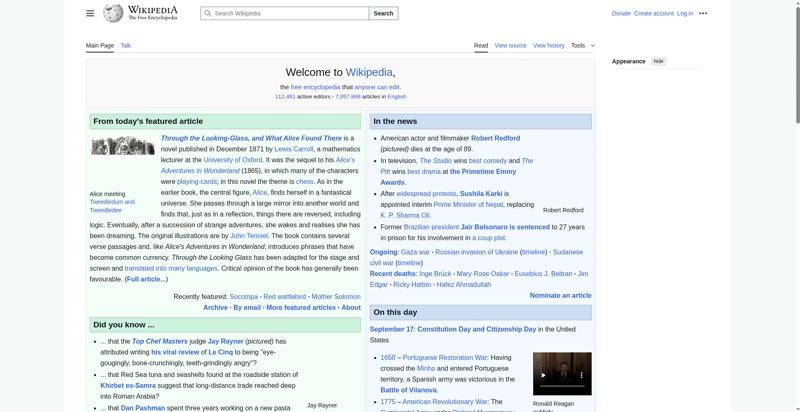This screenshot has width=800, height=412.
Task: Click the page vertical scrollbar
Action: coord(797,66)
